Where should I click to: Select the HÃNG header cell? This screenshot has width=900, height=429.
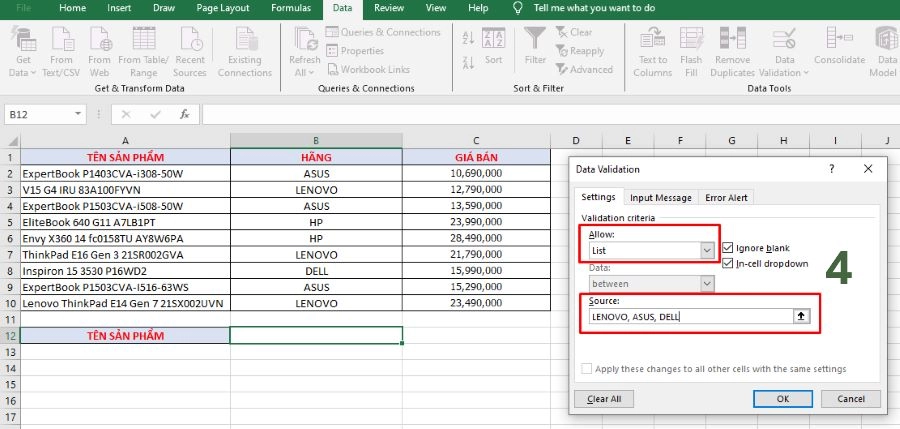tap(316, 157)
